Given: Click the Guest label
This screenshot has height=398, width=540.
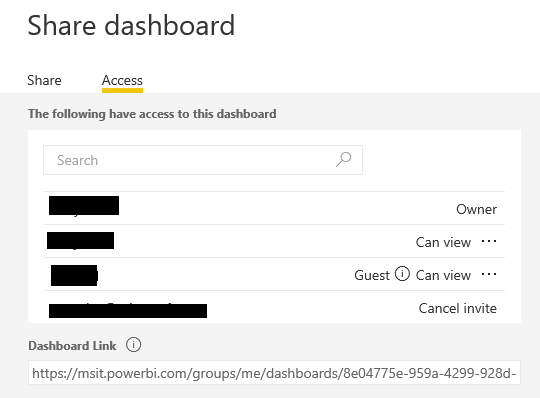Looking at the screenshot, I should click(372, 275).
